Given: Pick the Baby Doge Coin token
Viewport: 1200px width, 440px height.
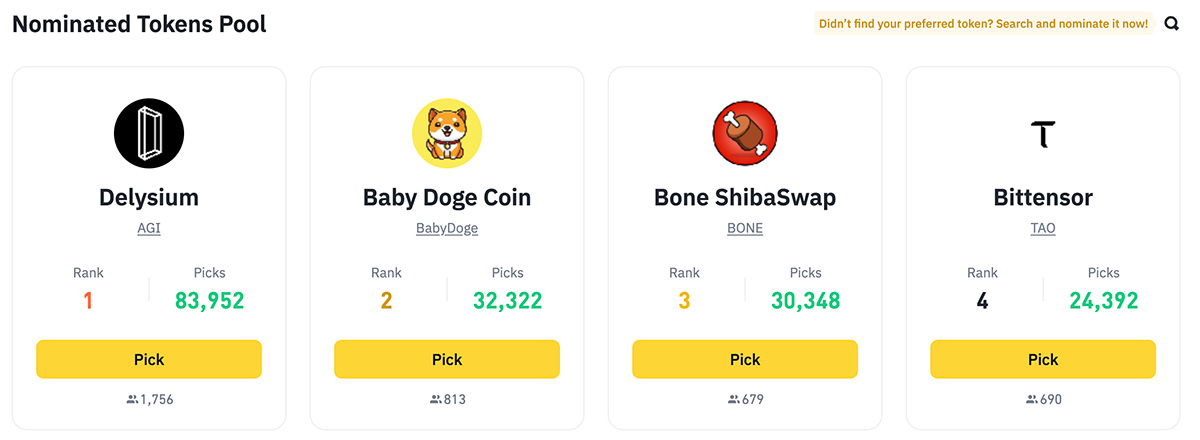Looking at the screenshot, I should pos(447,359).
